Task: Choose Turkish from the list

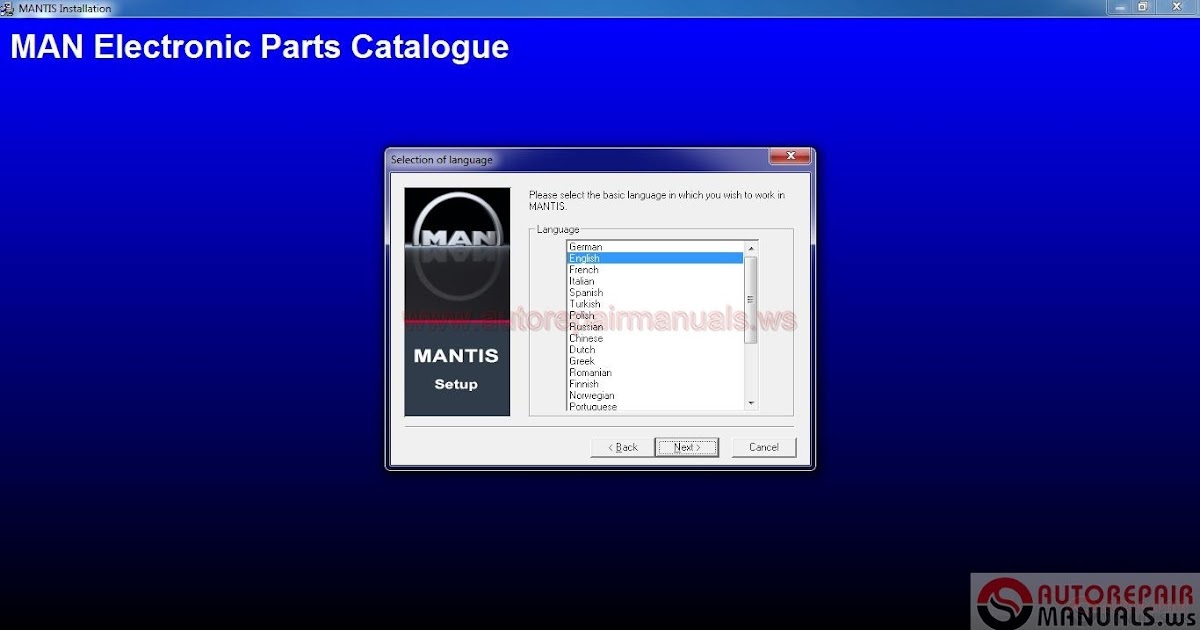Action: click(x=655, y=304)
